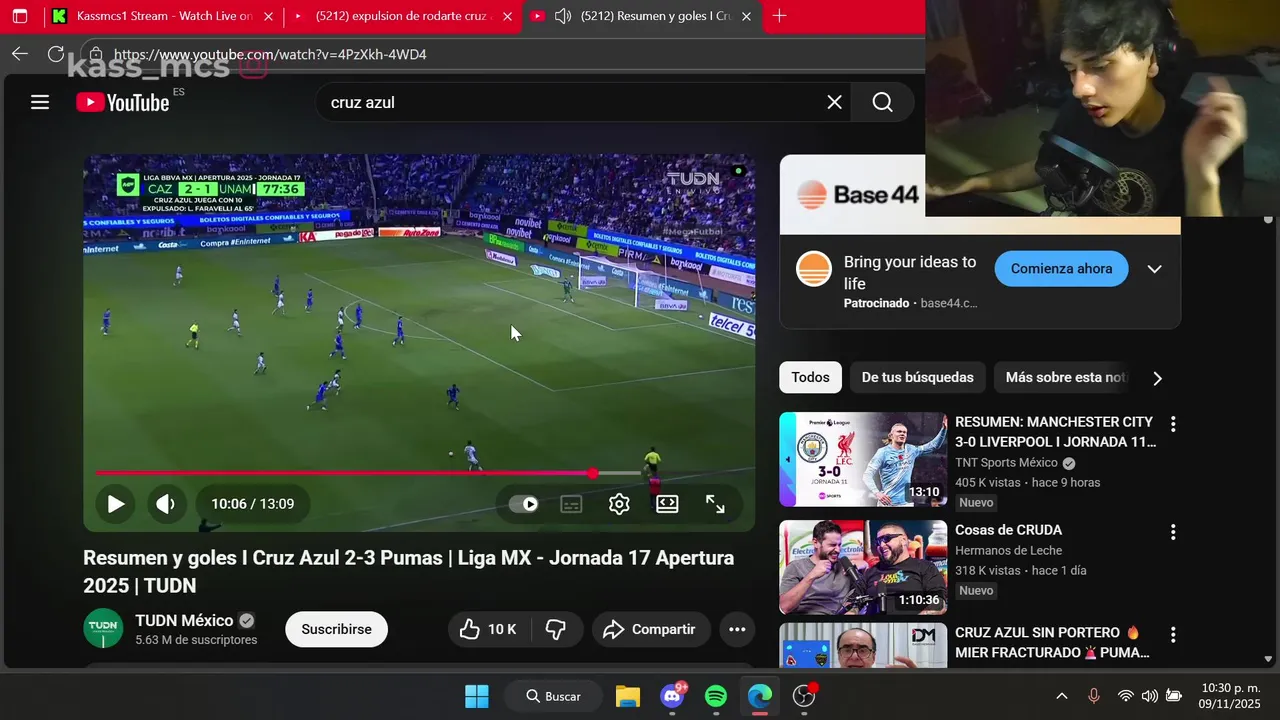The image size is (1280, 720).
Task: Close the Kassmcs1 Stream tab
Action: click(268, 16)
